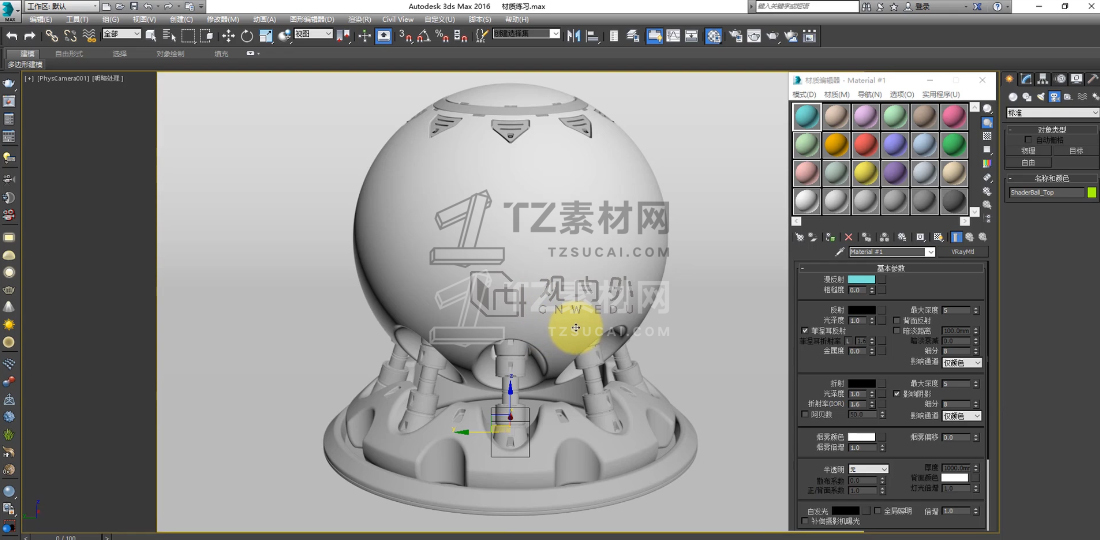This screenshot has height=540, width=1100.
Task: Select the Select and Rotate tool
Action: point(246,35)
